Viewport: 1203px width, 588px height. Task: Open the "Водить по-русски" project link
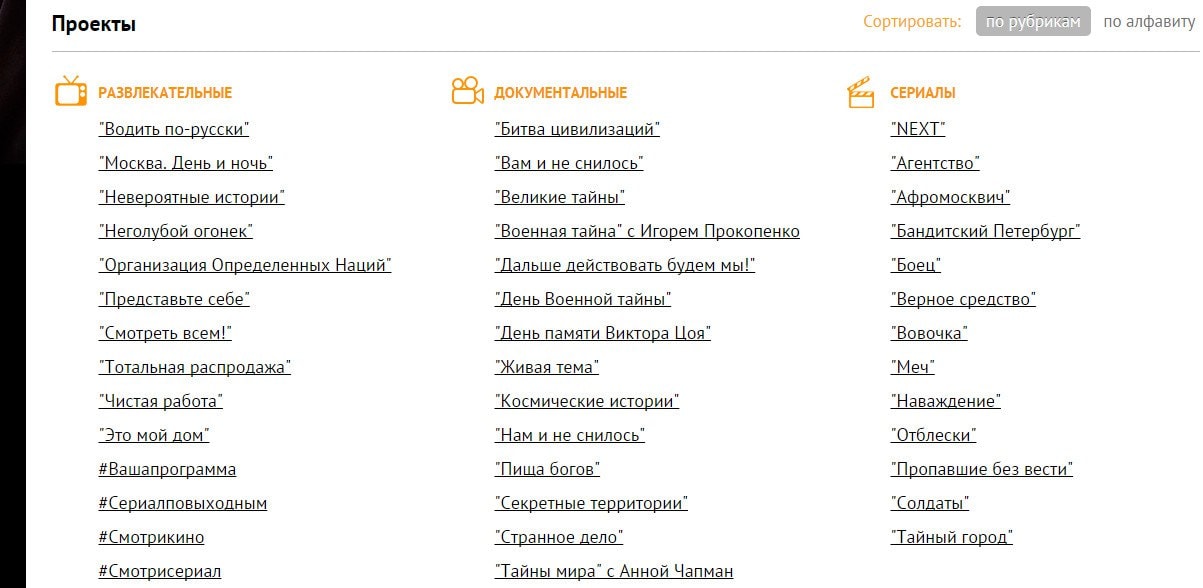coord(174,129)
